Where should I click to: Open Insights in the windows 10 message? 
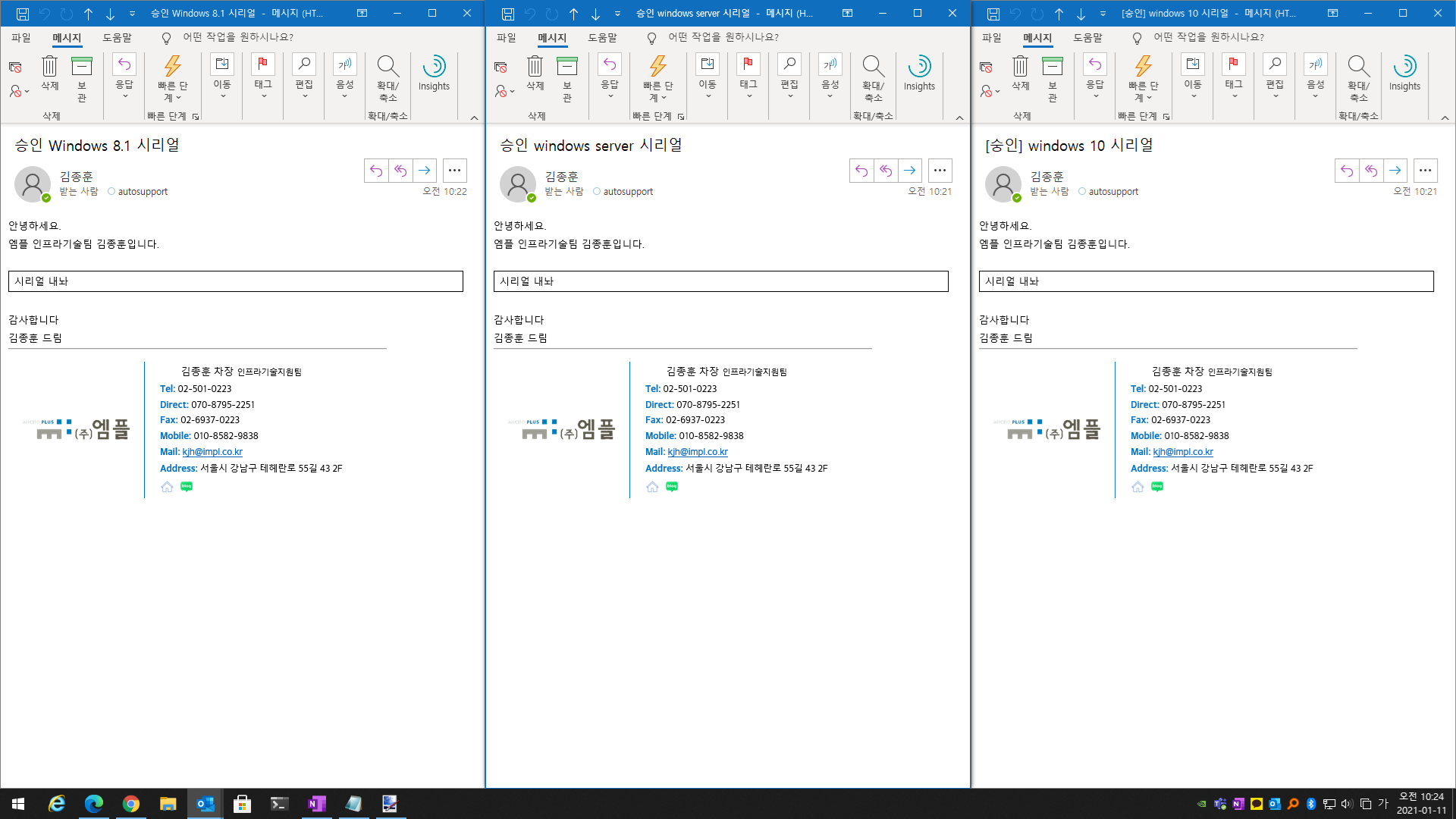coord(1404,73)
